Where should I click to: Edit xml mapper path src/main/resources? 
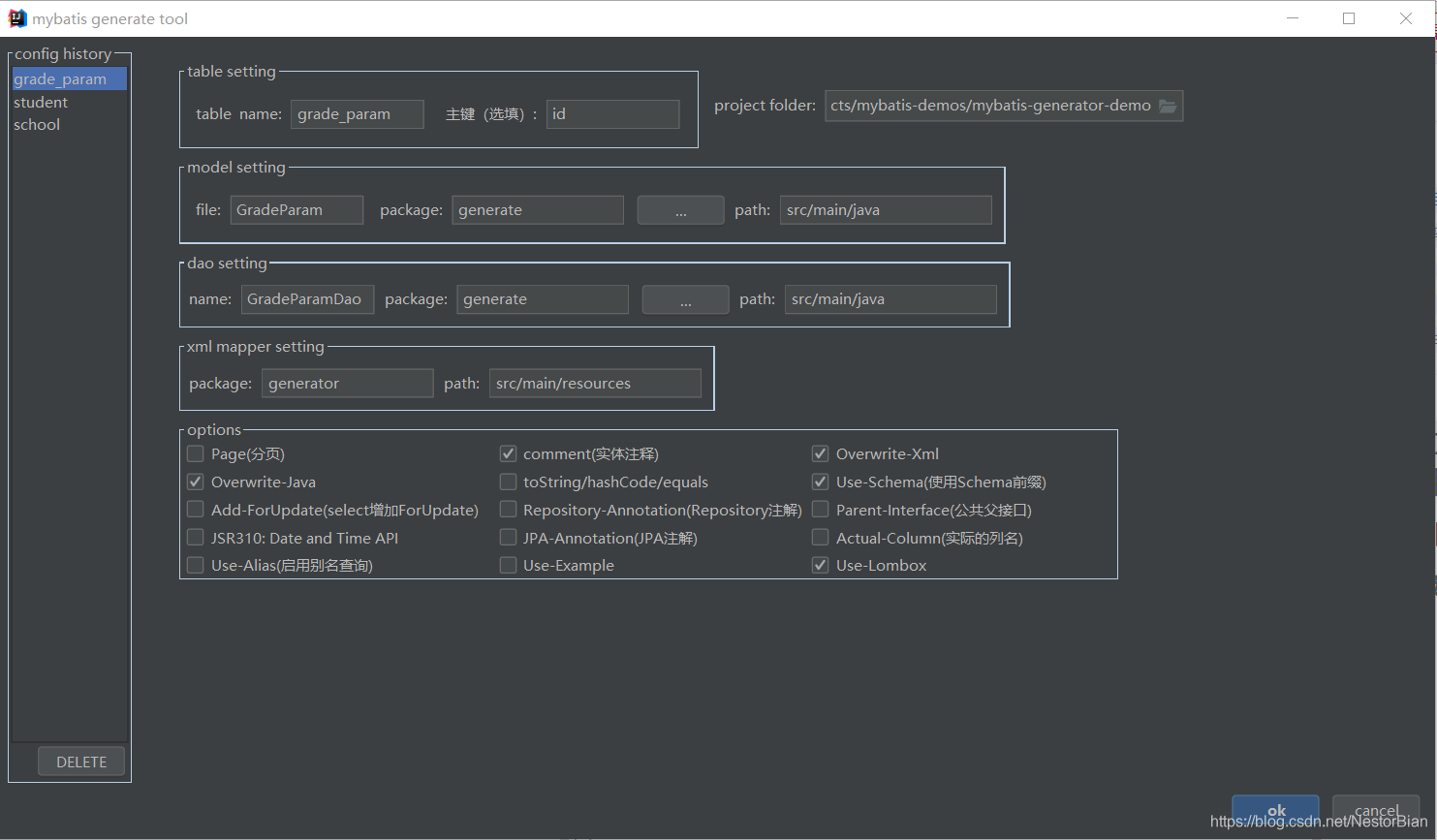595,384
